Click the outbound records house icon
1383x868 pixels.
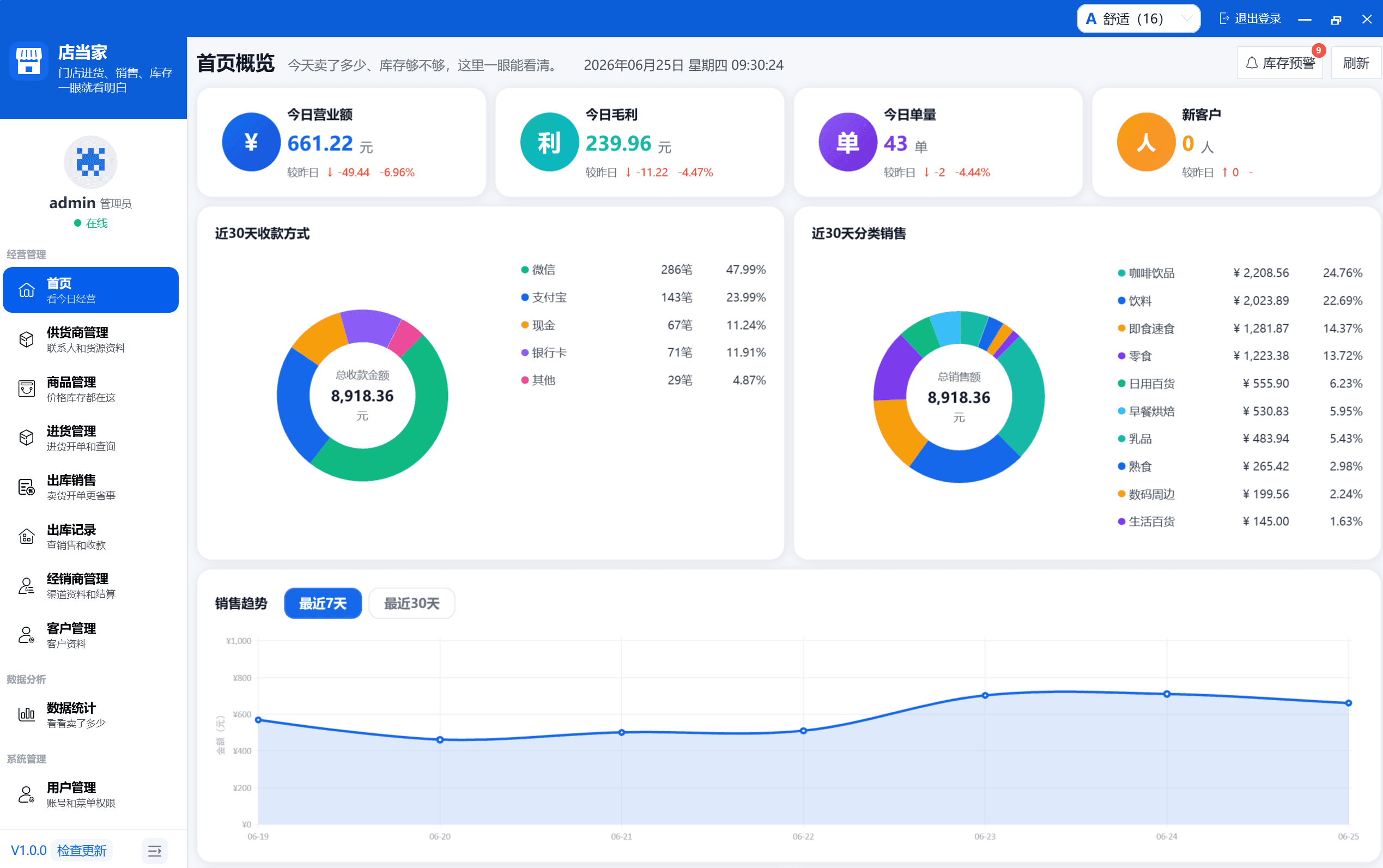tap(26, 536)
